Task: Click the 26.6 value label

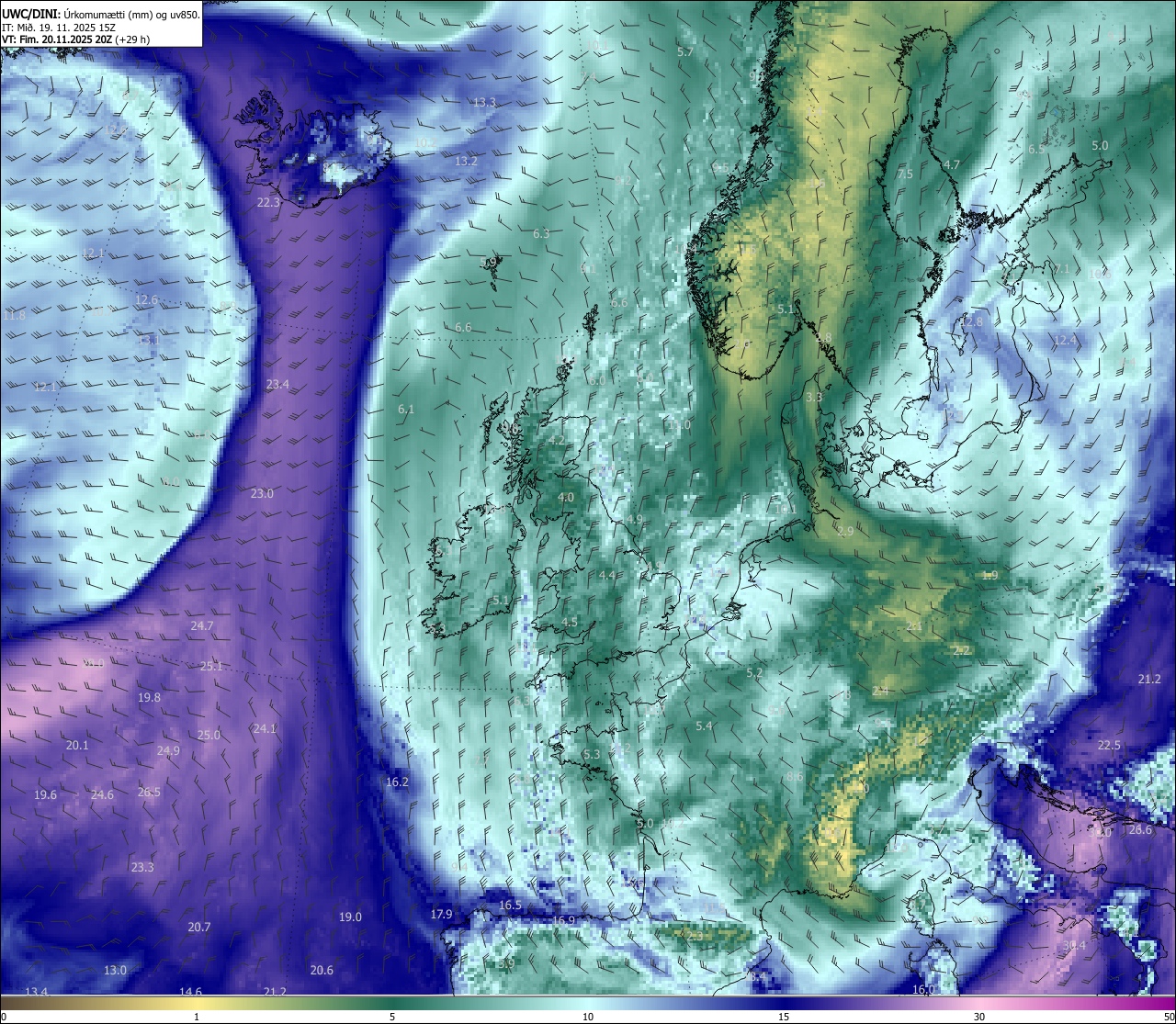Action: point(1139,830)
